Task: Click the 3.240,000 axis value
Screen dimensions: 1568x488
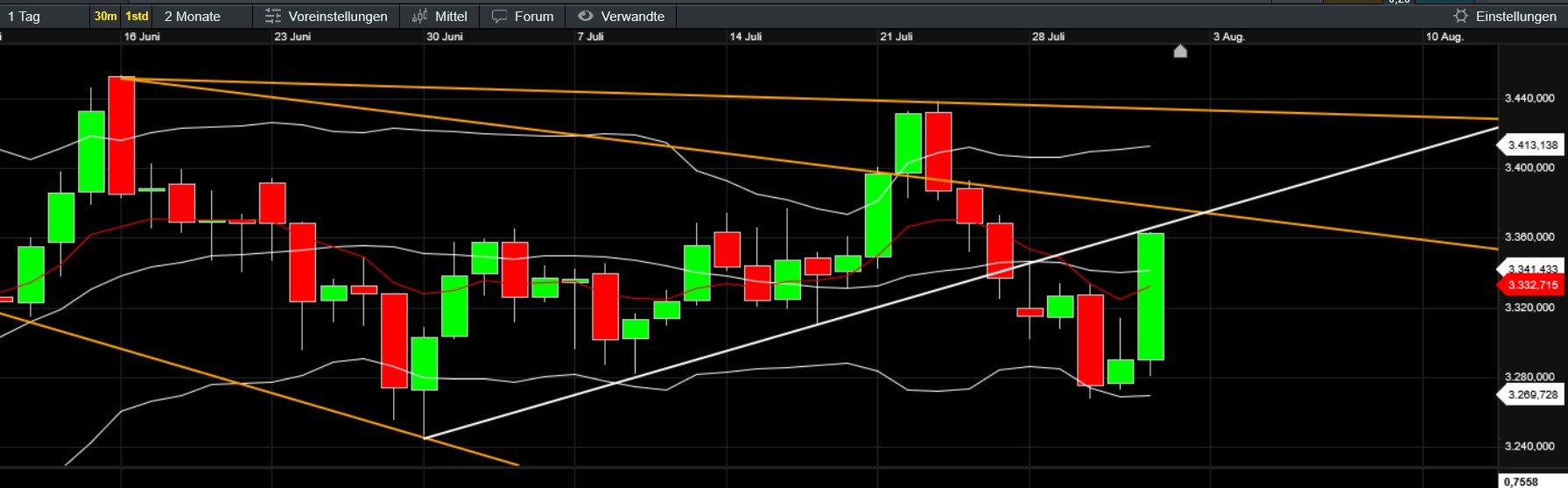Action: [x=1529, y=447]
